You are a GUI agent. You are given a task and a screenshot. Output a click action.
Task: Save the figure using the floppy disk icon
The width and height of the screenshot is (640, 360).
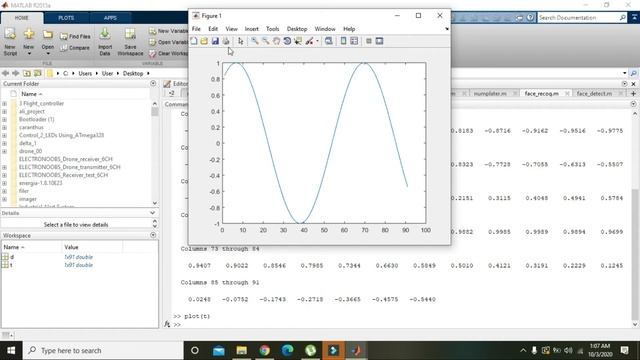215,41
